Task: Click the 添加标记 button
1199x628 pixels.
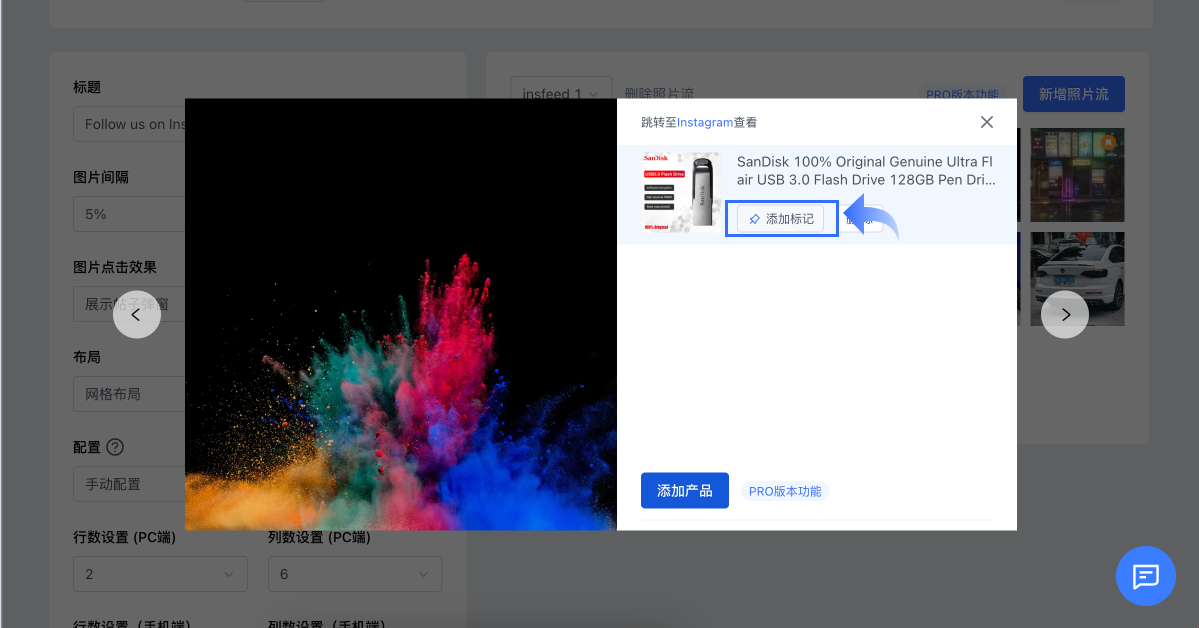Action: click(781, 219)
